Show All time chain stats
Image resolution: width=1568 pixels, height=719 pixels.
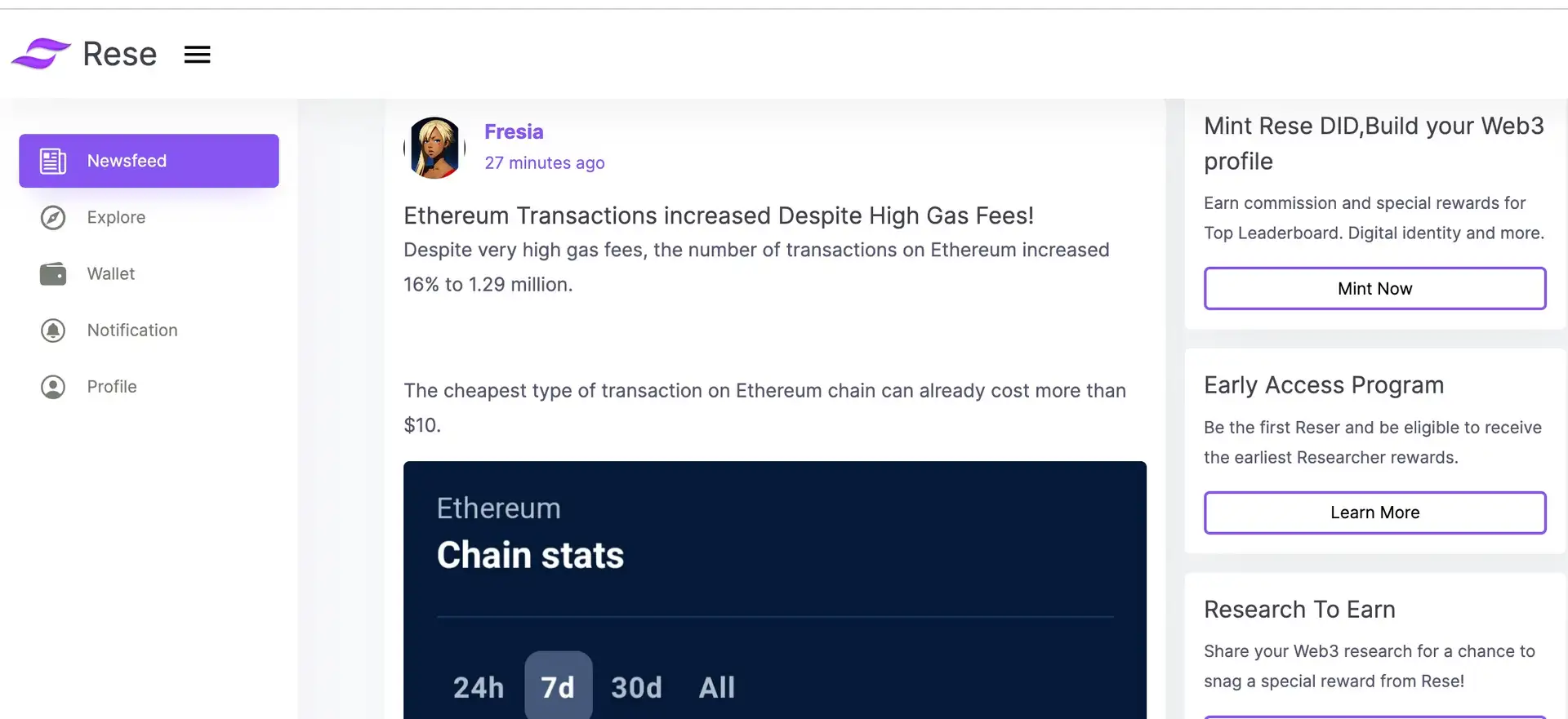[x=716, y=687]
